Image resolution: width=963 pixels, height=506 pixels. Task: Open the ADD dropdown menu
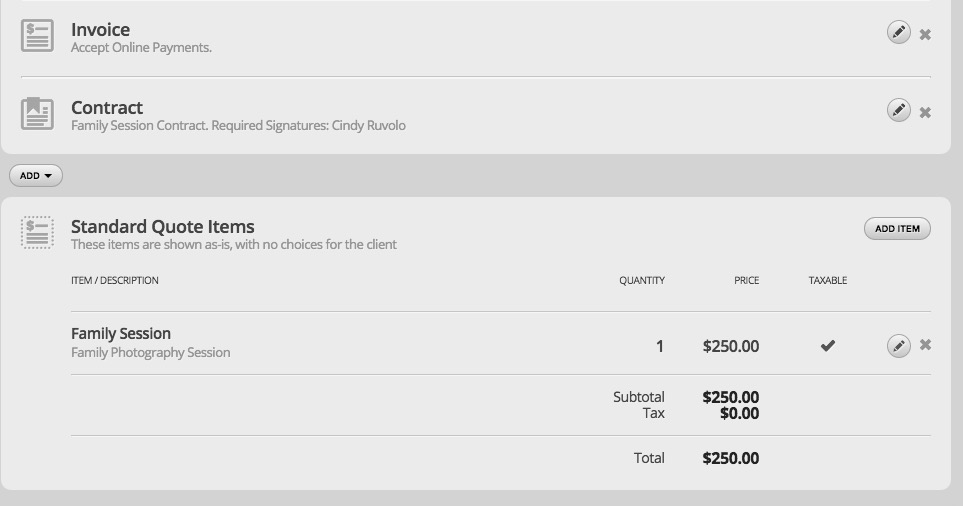[x=36, y=176]
